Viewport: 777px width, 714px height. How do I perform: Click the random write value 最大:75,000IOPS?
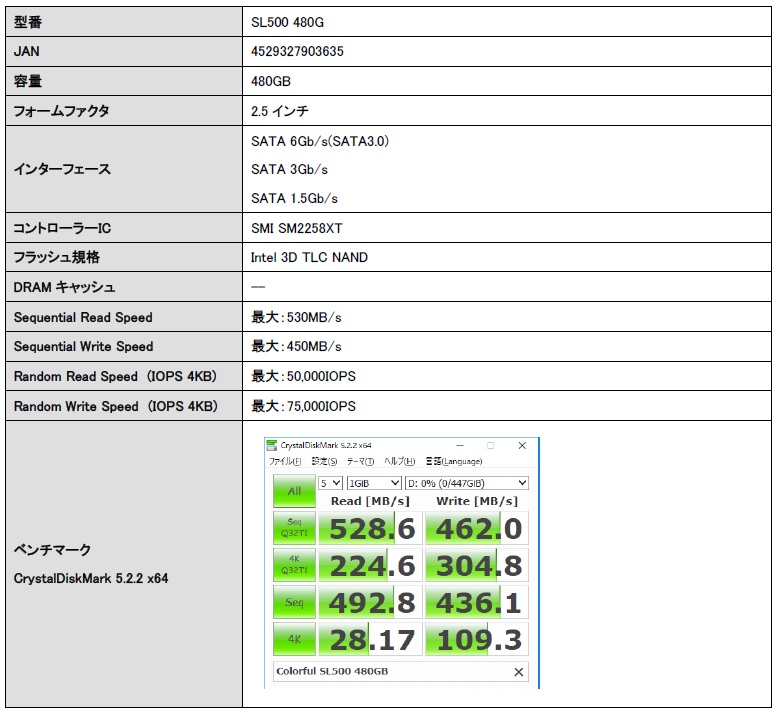[303, 406]
